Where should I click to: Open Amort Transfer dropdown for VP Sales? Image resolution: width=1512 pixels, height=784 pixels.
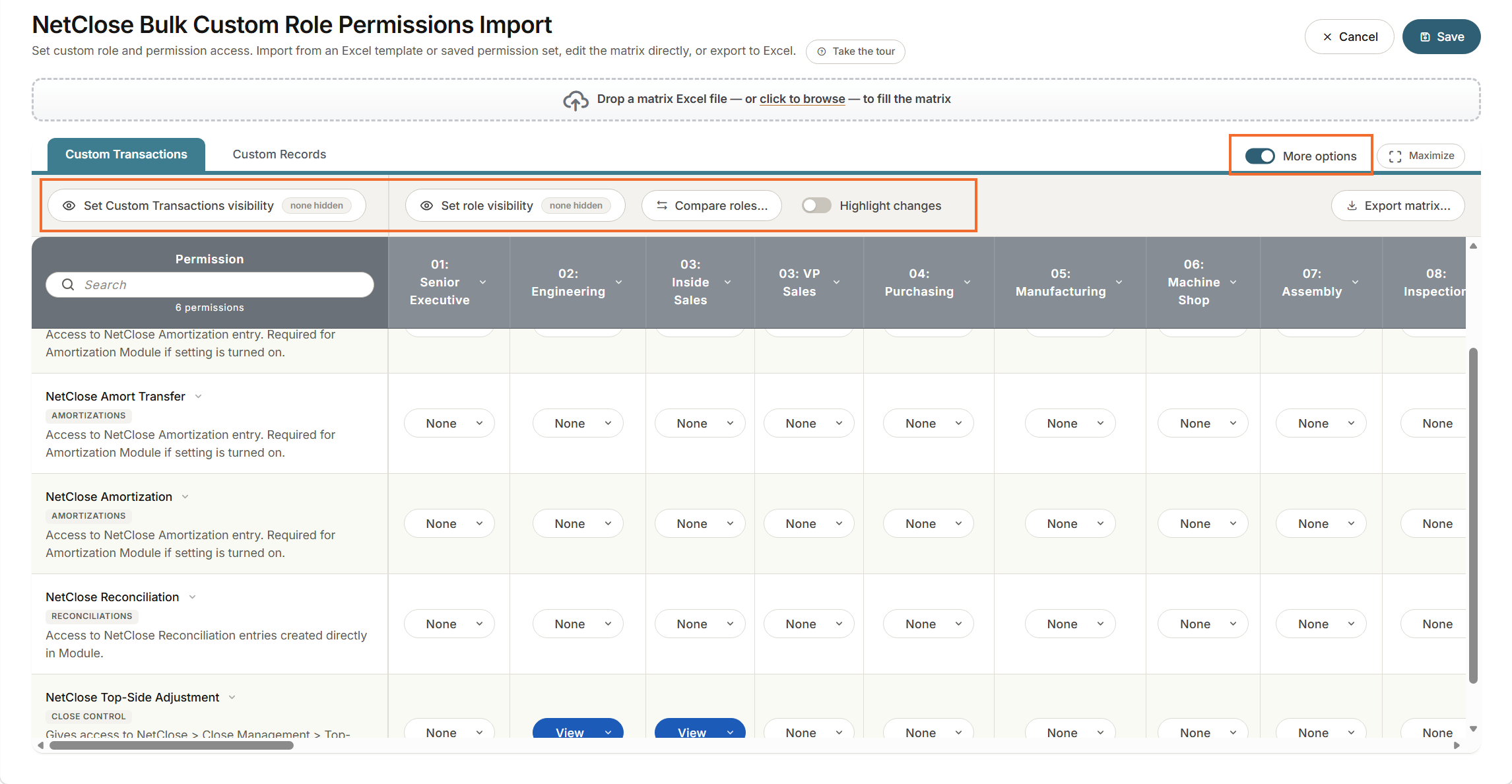[x=809, y=424]
